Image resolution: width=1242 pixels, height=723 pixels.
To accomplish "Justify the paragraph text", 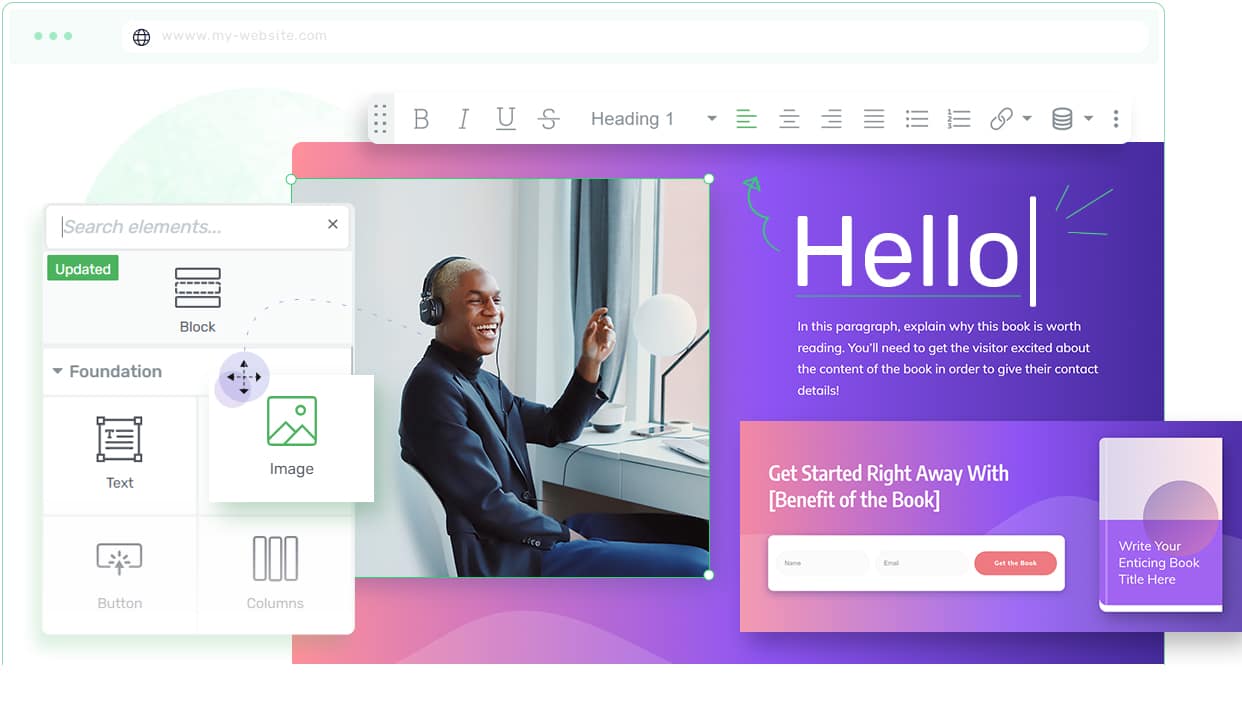I will (x=873, y=118).
